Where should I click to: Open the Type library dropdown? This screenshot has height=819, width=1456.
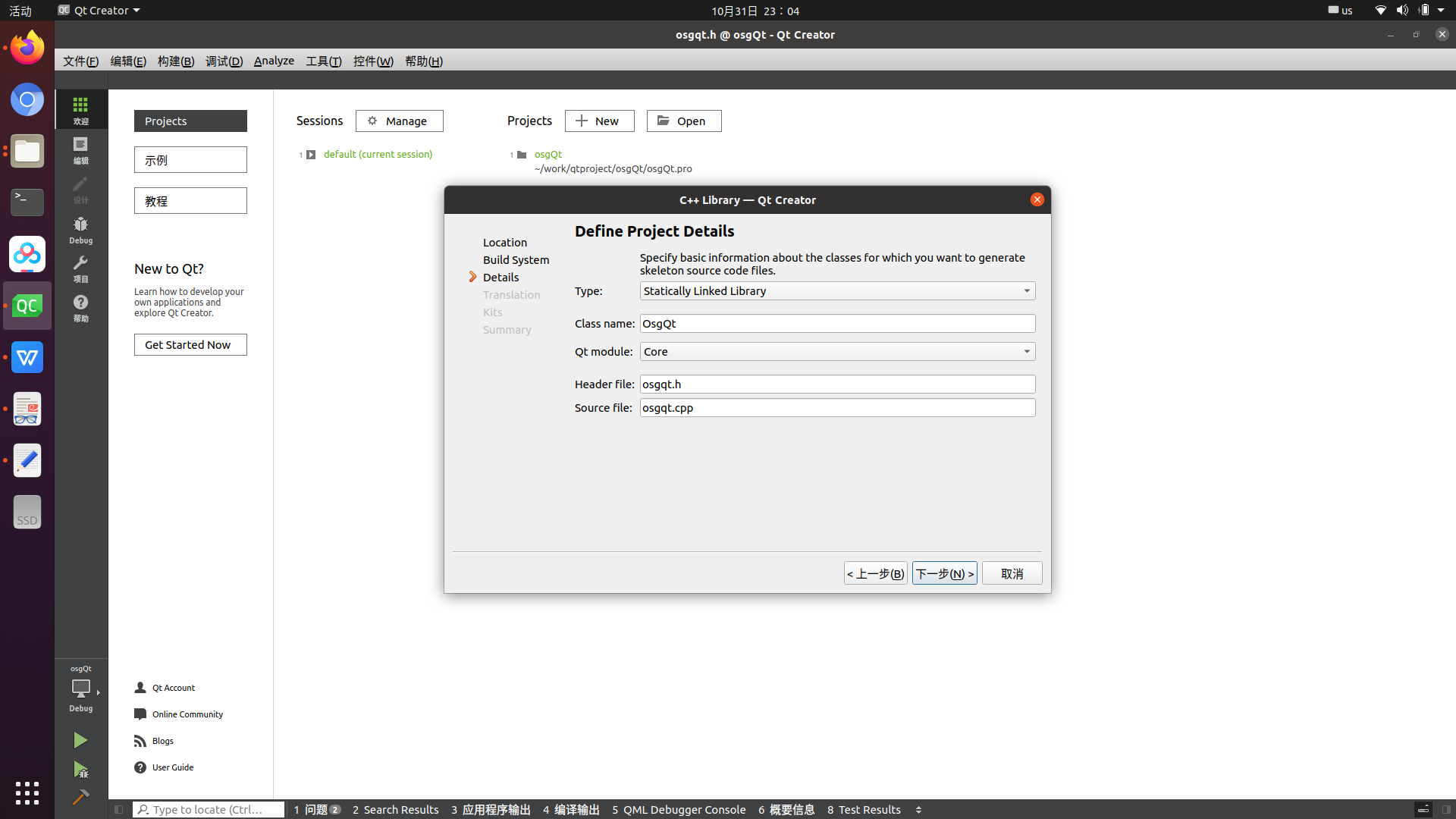[x=836, y=291]
